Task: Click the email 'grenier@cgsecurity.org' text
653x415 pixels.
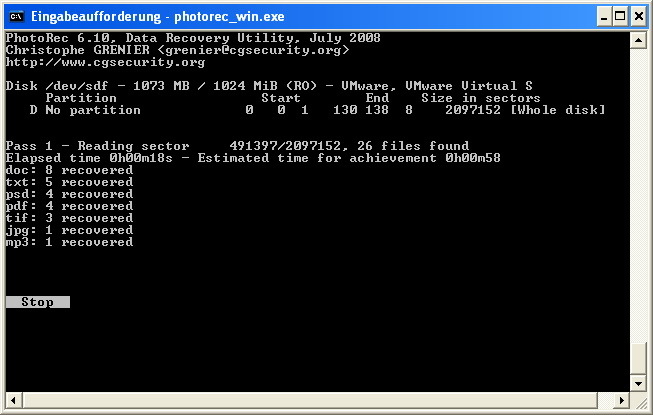Action: pyautogui.click(x=253, y=50)
